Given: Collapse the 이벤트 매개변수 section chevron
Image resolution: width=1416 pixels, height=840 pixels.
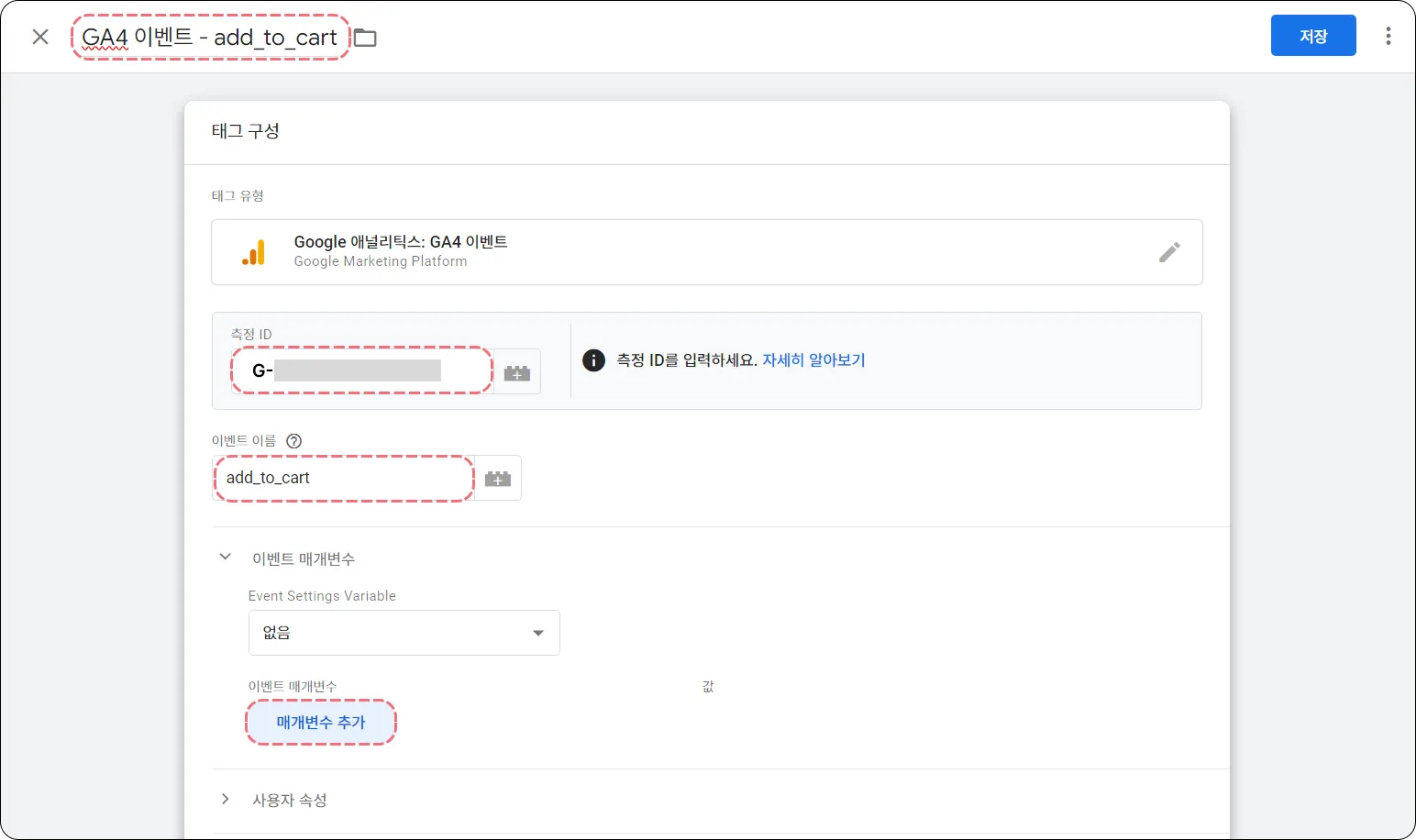Looking at the screenshot, I should click(x=225, y=558).
